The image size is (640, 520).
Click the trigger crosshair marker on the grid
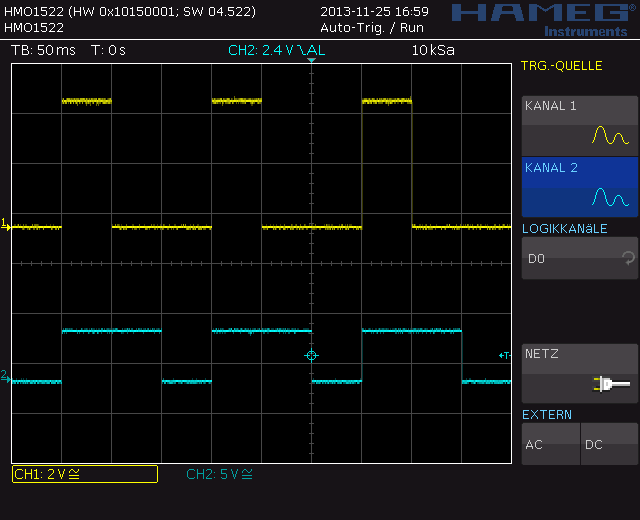(x=311, y=356)
